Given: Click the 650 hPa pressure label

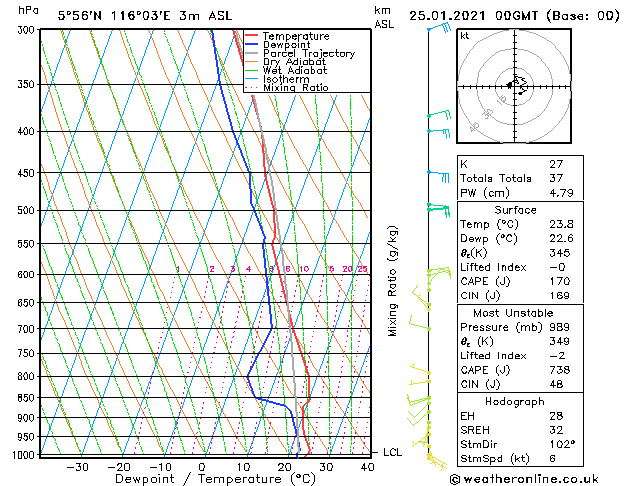Looking at the screenshot, I should click(x=28, y=303).
